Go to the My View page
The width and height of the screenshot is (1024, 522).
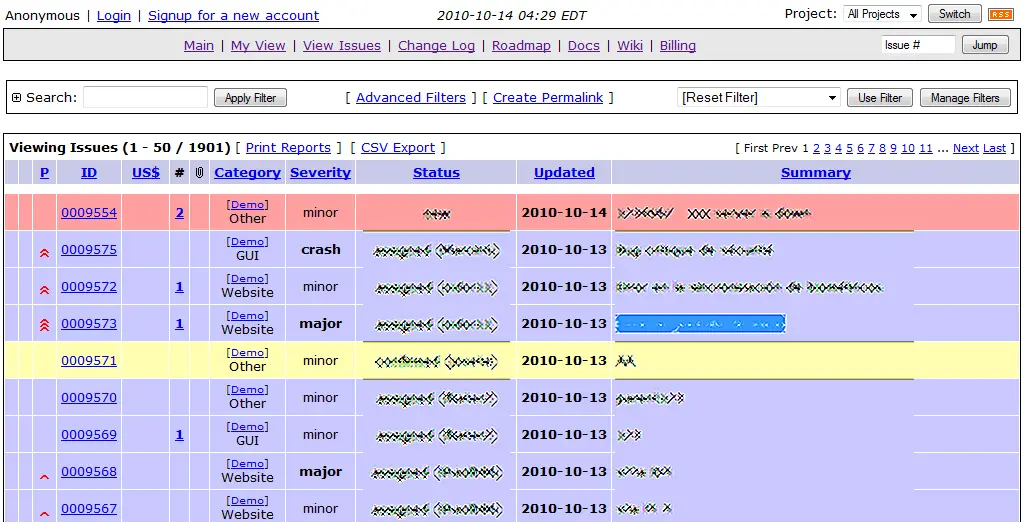(258, 45)
